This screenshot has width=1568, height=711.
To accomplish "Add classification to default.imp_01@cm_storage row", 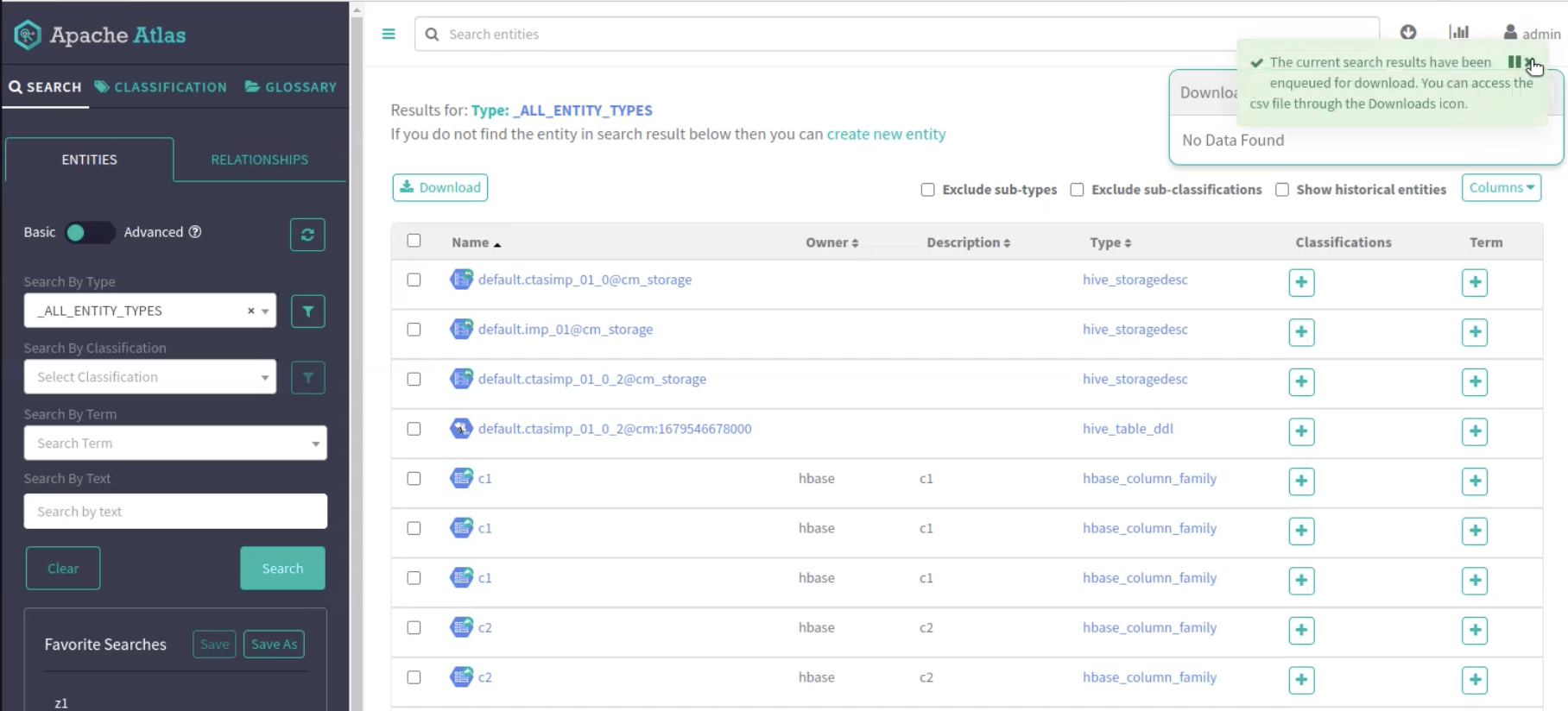I will click(x=1301, y=332).
